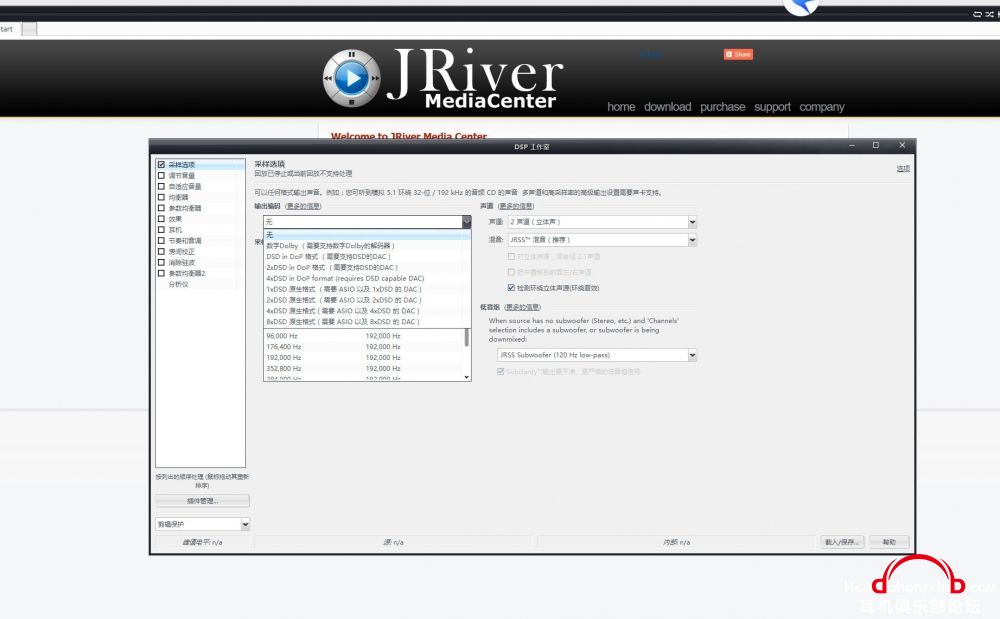1000x619 pixels.
Task: Open the support link on JRiver site
Action: click(772, 106)
